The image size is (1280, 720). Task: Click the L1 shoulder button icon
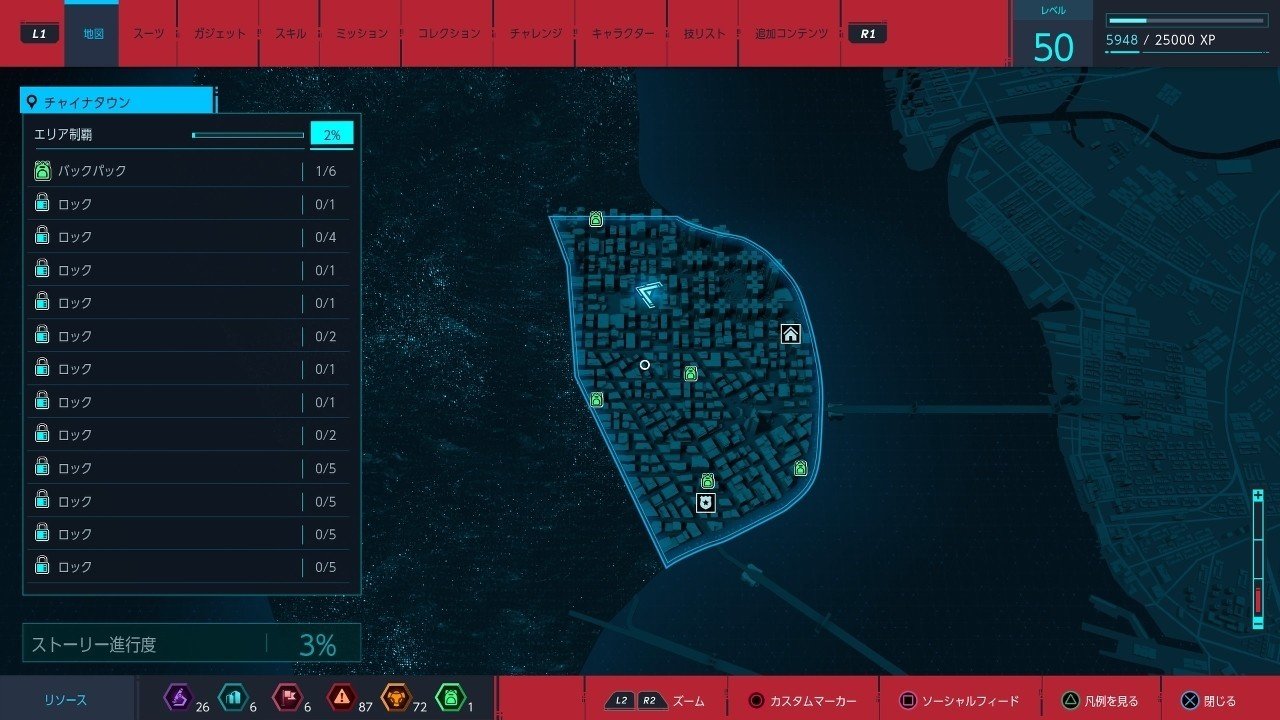(x=39, y=34)
